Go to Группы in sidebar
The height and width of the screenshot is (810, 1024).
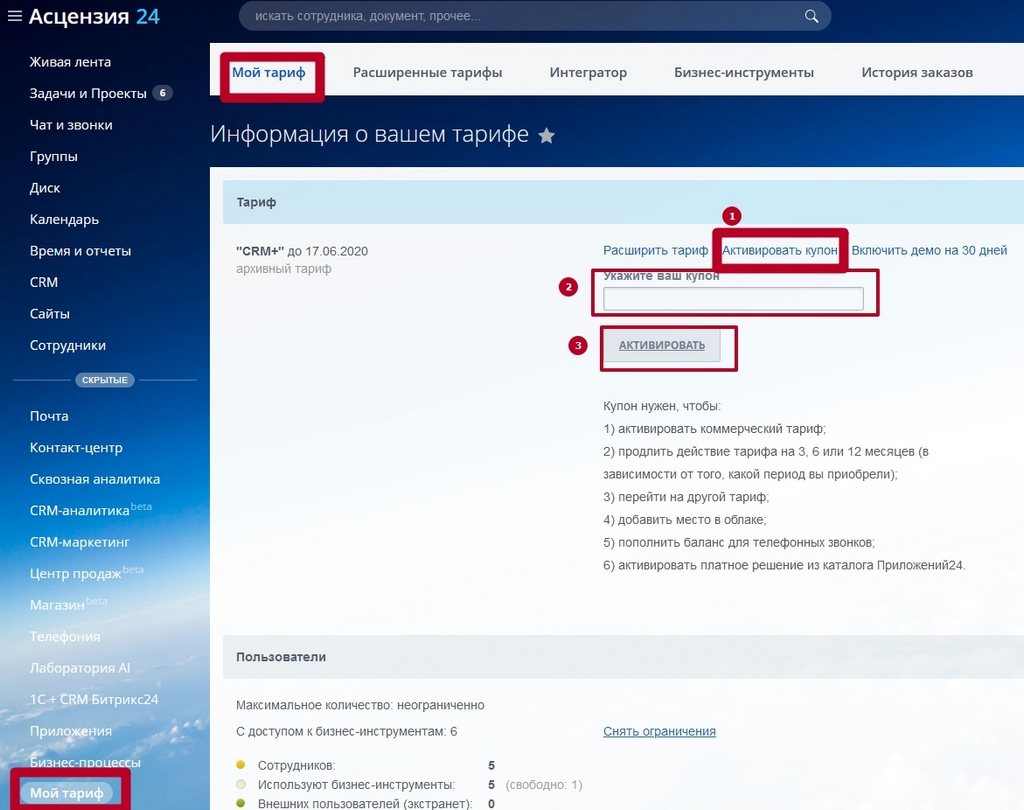tap(54, 156)
